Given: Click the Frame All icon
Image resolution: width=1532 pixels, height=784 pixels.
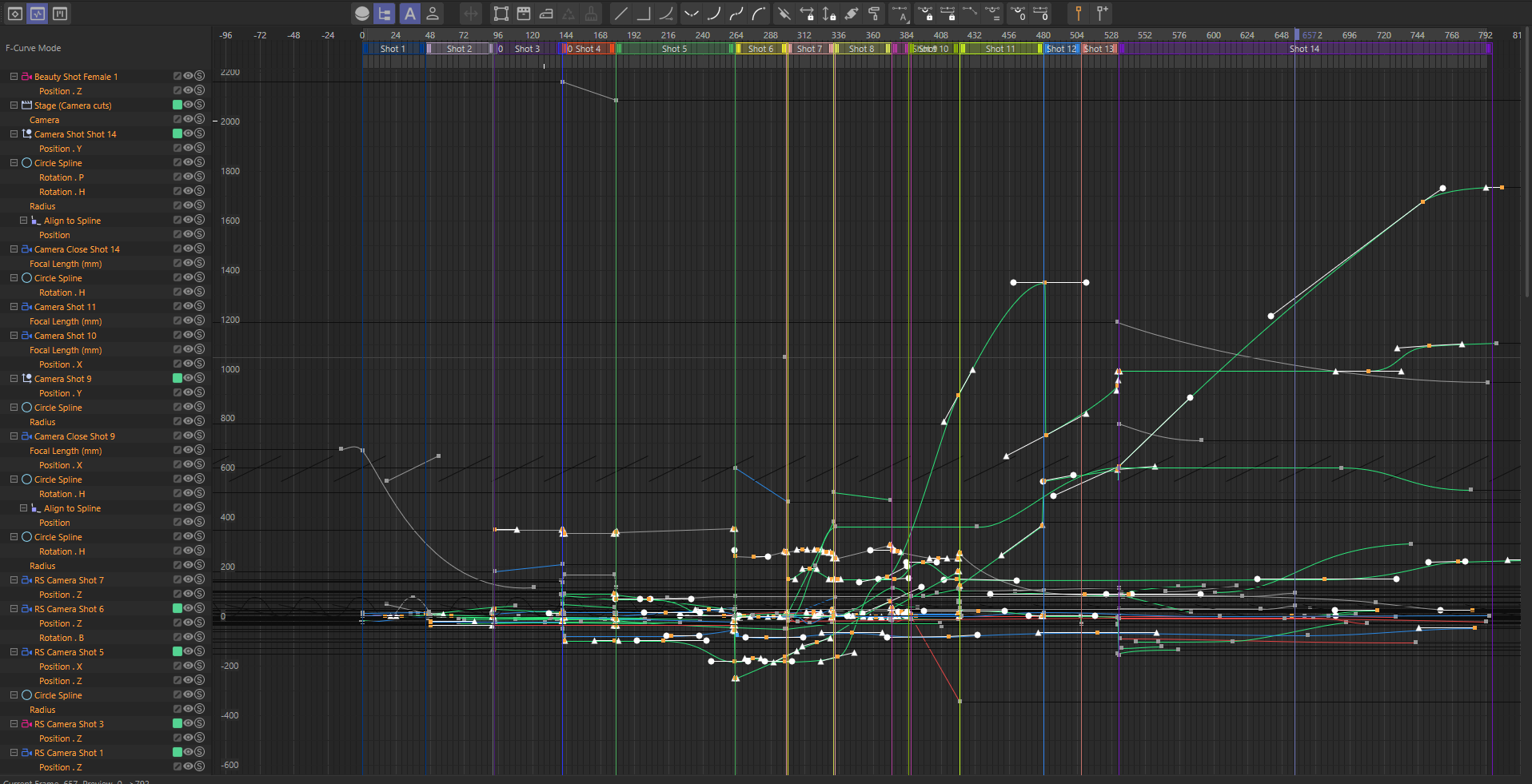Looking at the screenshot, I should [x=501, y=14].
